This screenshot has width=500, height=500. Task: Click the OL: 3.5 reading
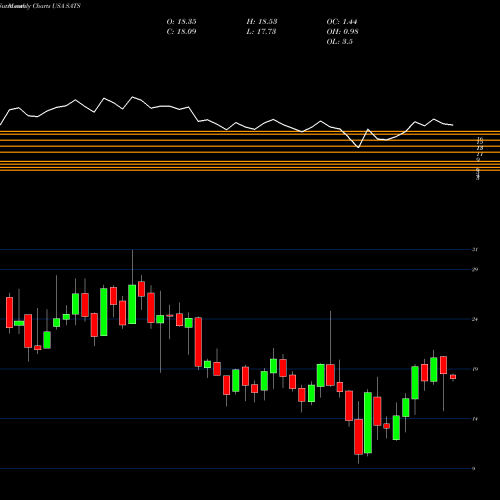[340, 42]
